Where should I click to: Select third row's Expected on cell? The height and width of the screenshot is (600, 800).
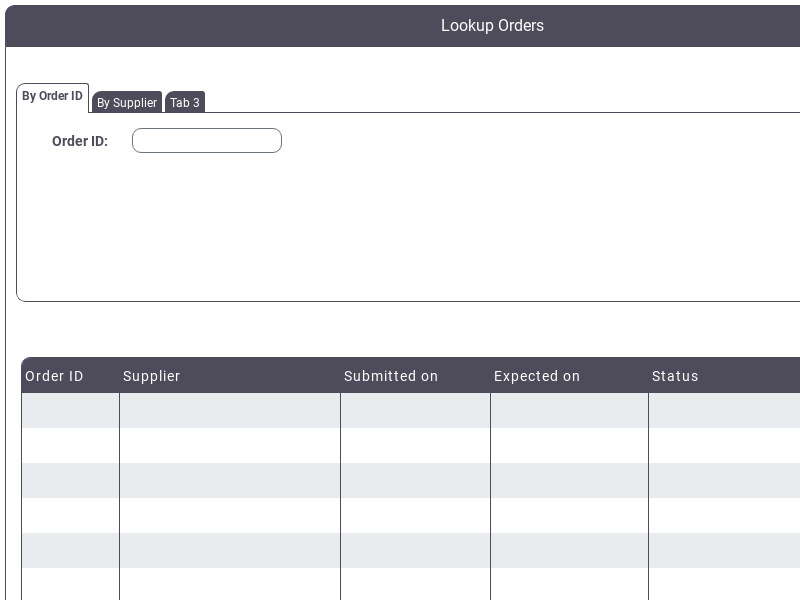click(569, 480)
